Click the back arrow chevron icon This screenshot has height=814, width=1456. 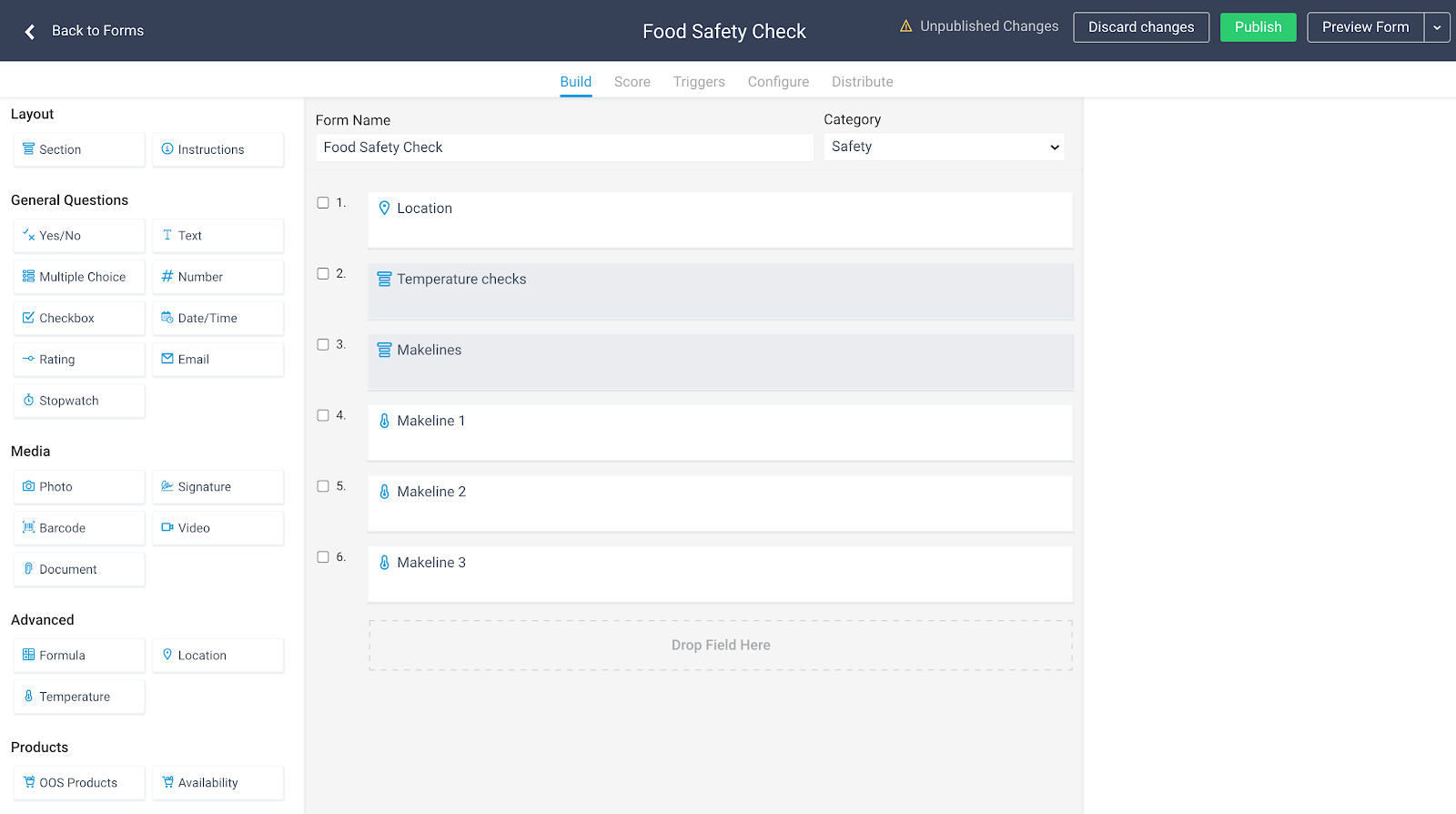click(30, 32)
